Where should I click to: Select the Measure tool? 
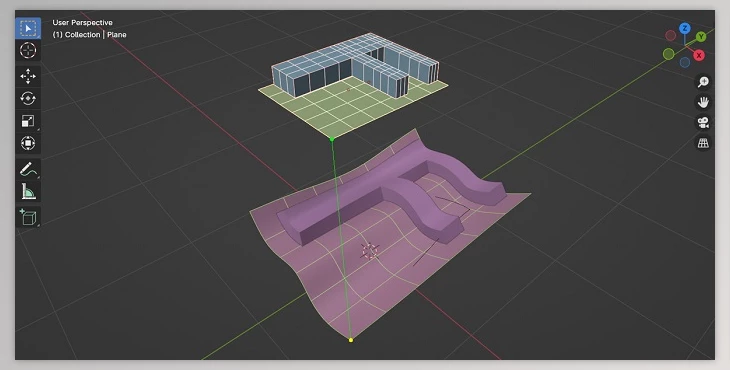tap(28, 191)
